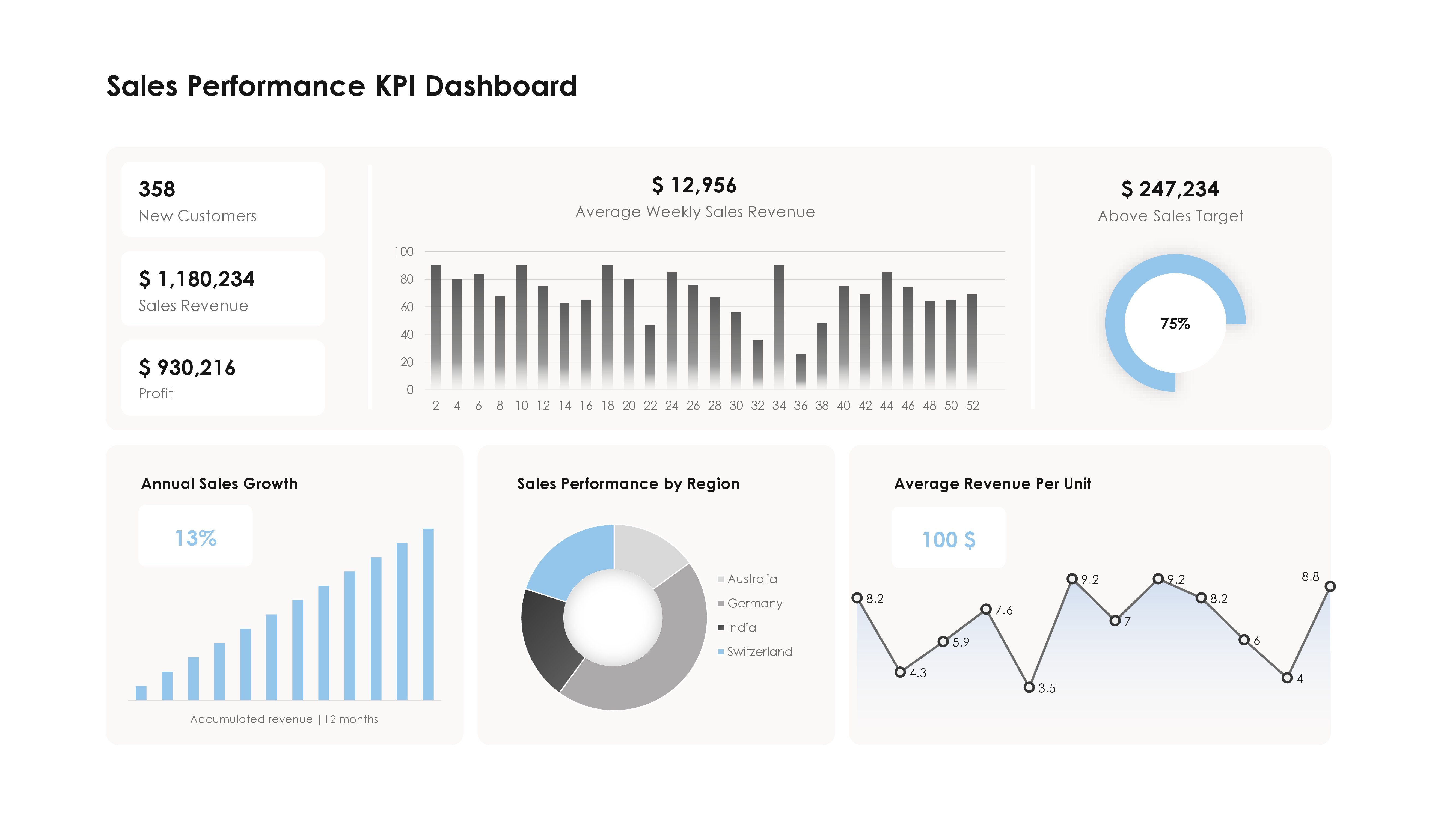Select the Switzerland legend entry
Viewport: 1456px width, 819px height.
coord(755,651)
